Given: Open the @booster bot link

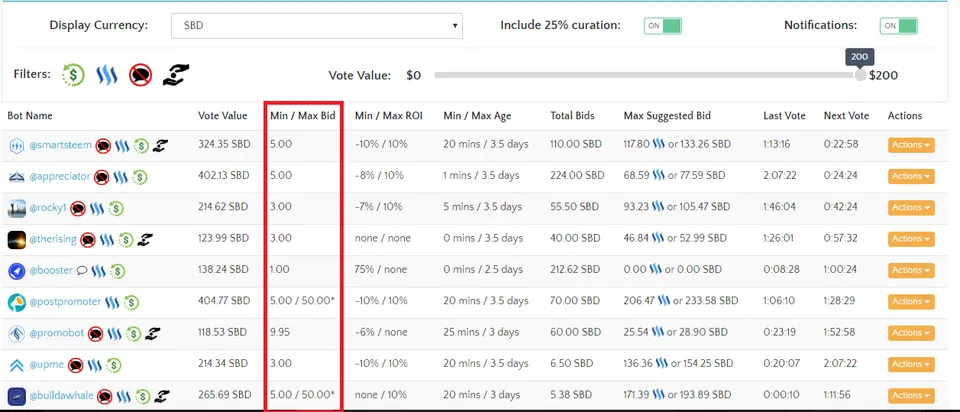Looking at the screenshot, I should (x=51, y=270).
